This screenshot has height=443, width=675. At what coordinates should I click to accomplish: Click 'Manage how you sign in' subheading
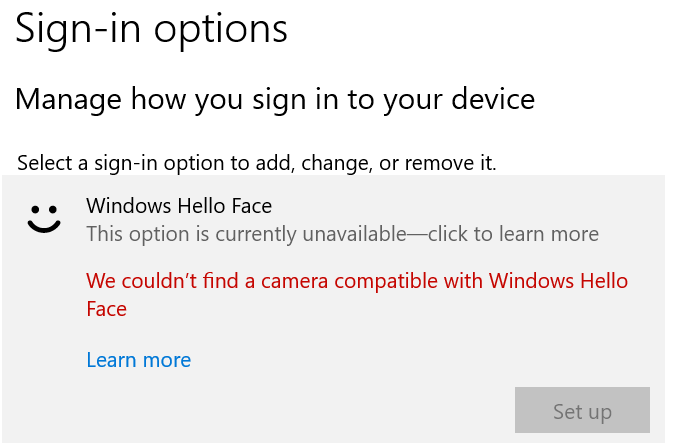(x=275, y=99)
